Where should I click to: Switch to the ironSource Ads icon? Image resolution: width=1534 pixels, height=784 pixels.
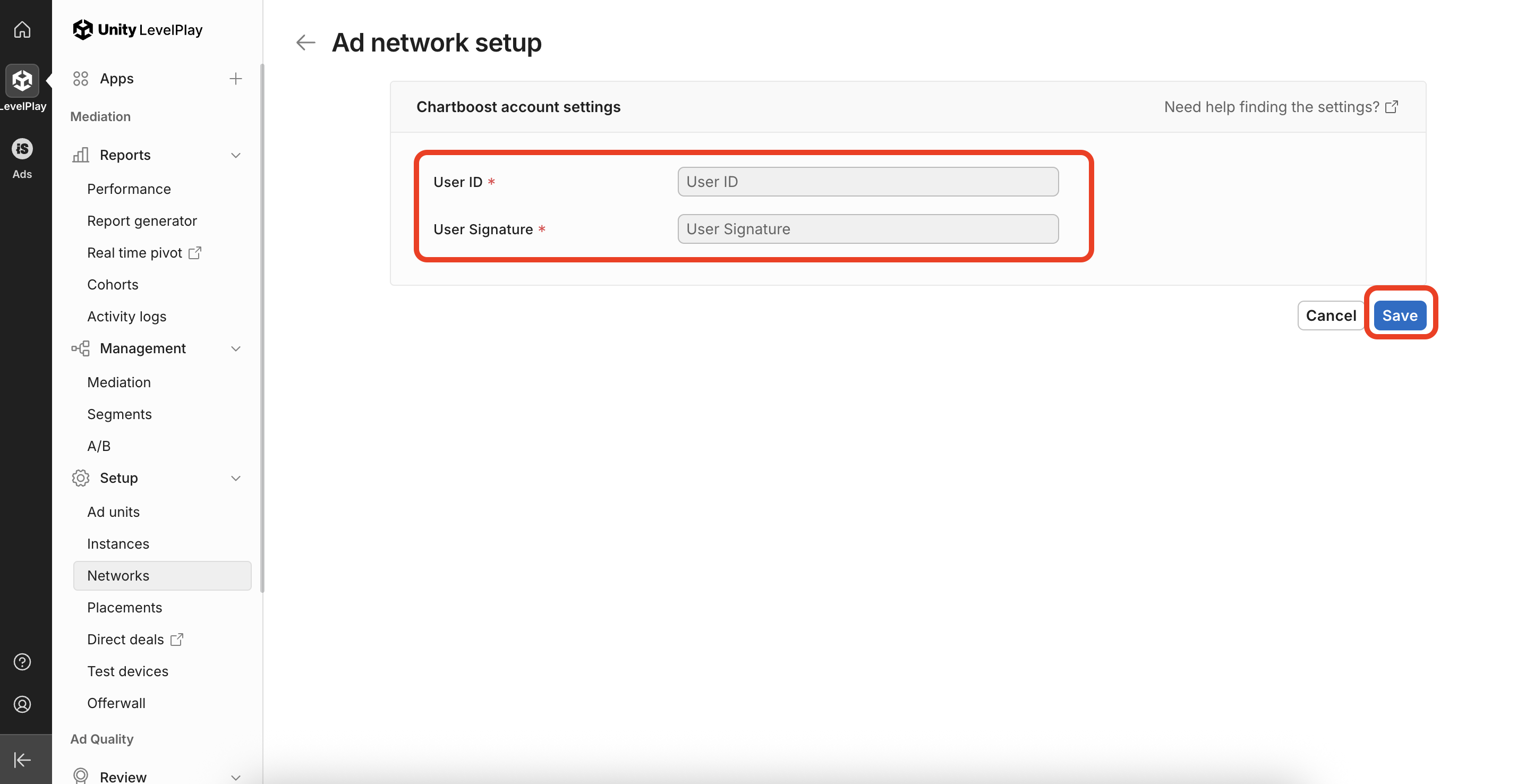pos(22,149)
